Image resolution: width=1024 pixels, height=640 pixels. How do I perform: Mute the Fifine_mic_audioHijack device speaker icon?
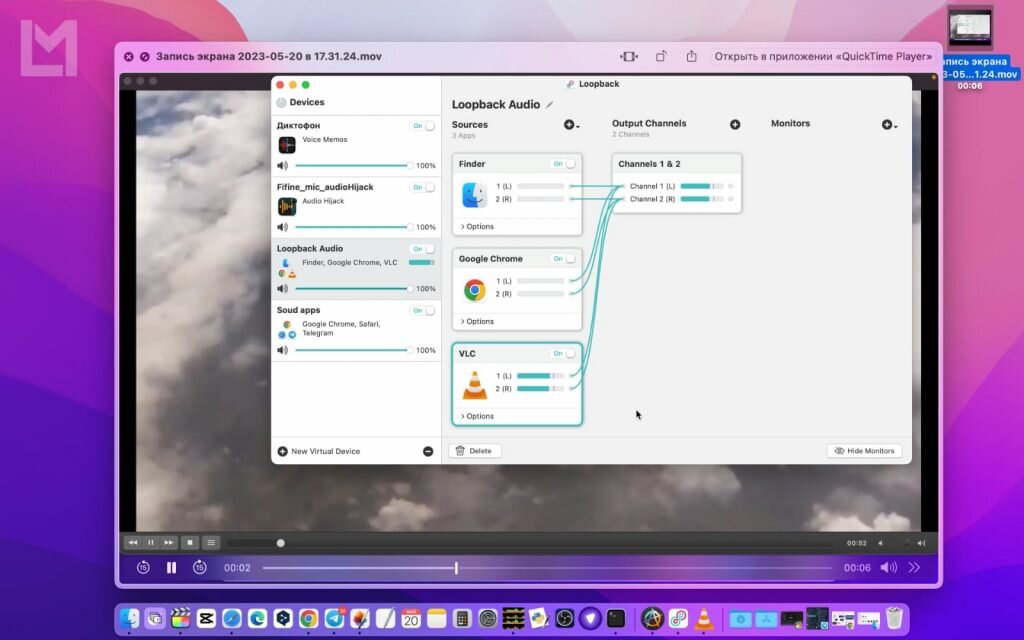(x=282, y=227)
